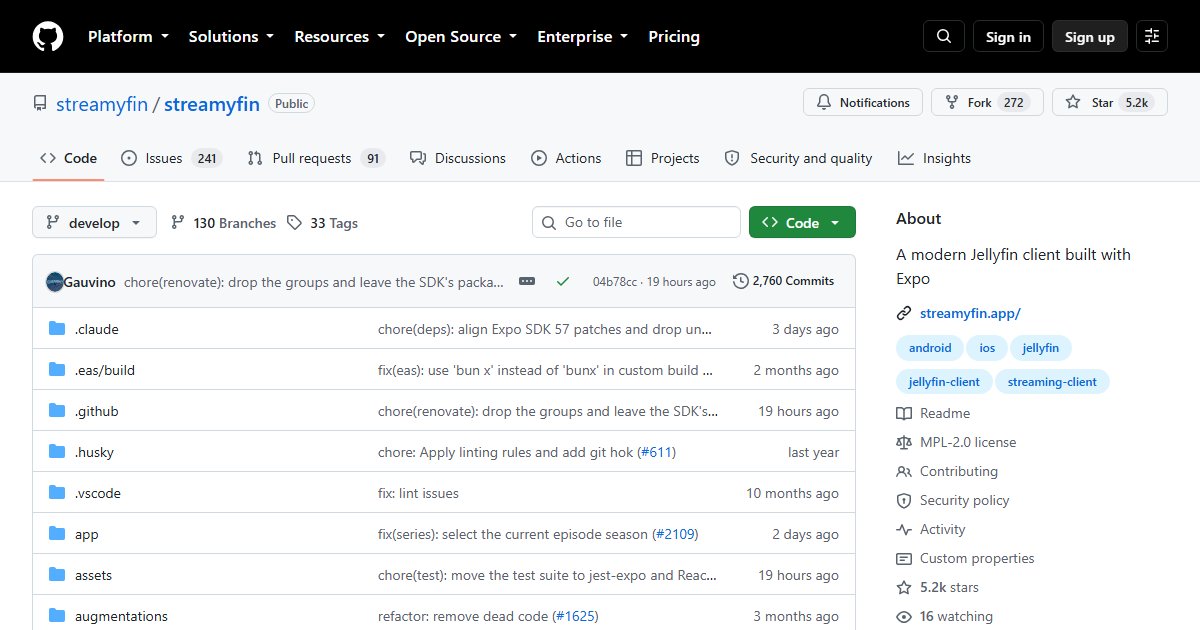Expand the Open Source menu
1200x630 pixels.
coord(461,37)
